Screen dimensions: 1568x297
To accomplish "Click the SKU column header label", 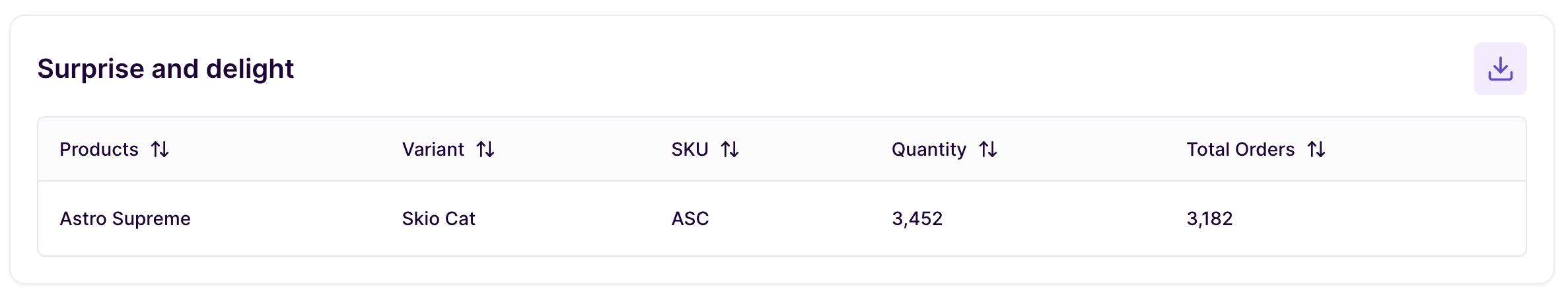I will point(690,150).
